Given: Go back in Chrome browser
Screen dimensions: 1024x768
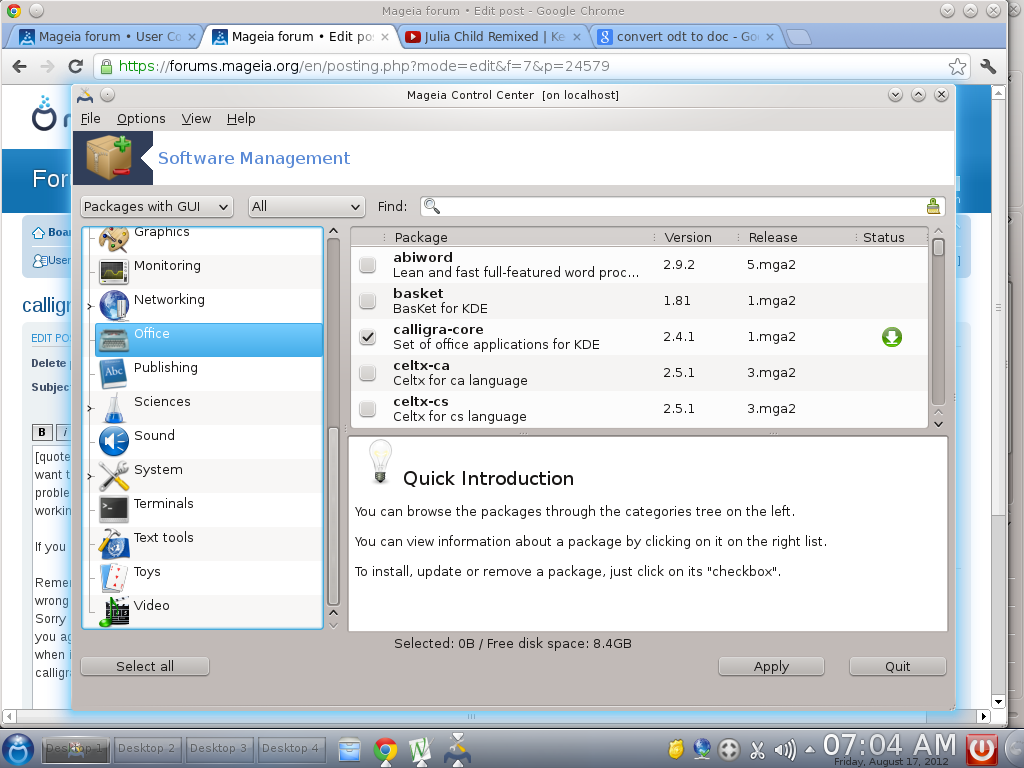Looking at the screenshot, I should 20,66.
